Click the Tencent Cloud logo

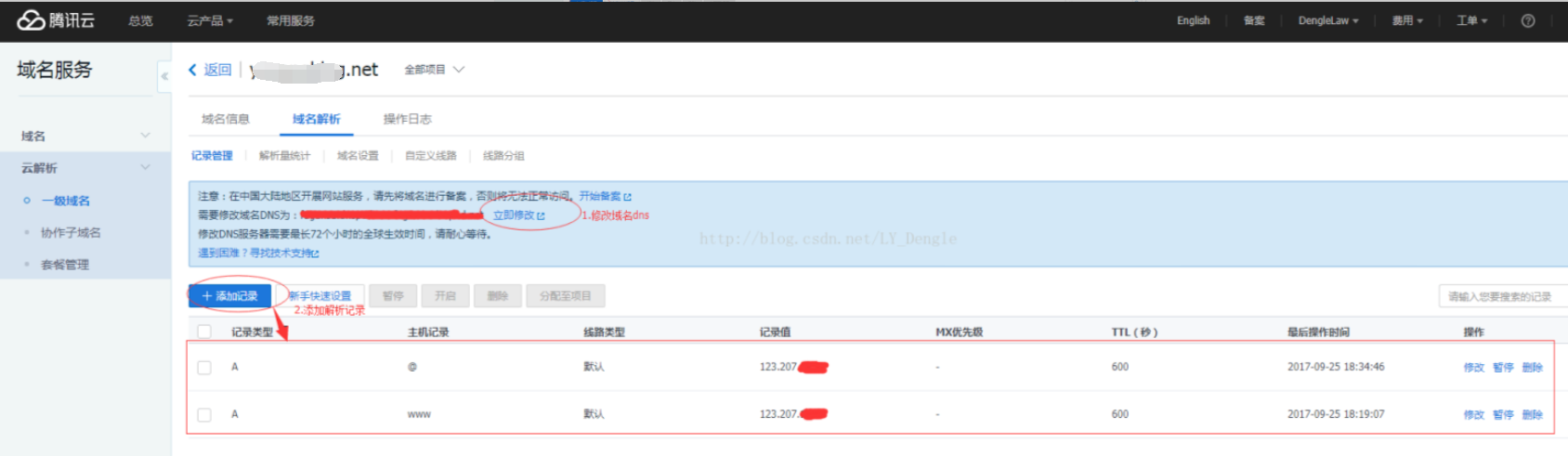[56, 20]
